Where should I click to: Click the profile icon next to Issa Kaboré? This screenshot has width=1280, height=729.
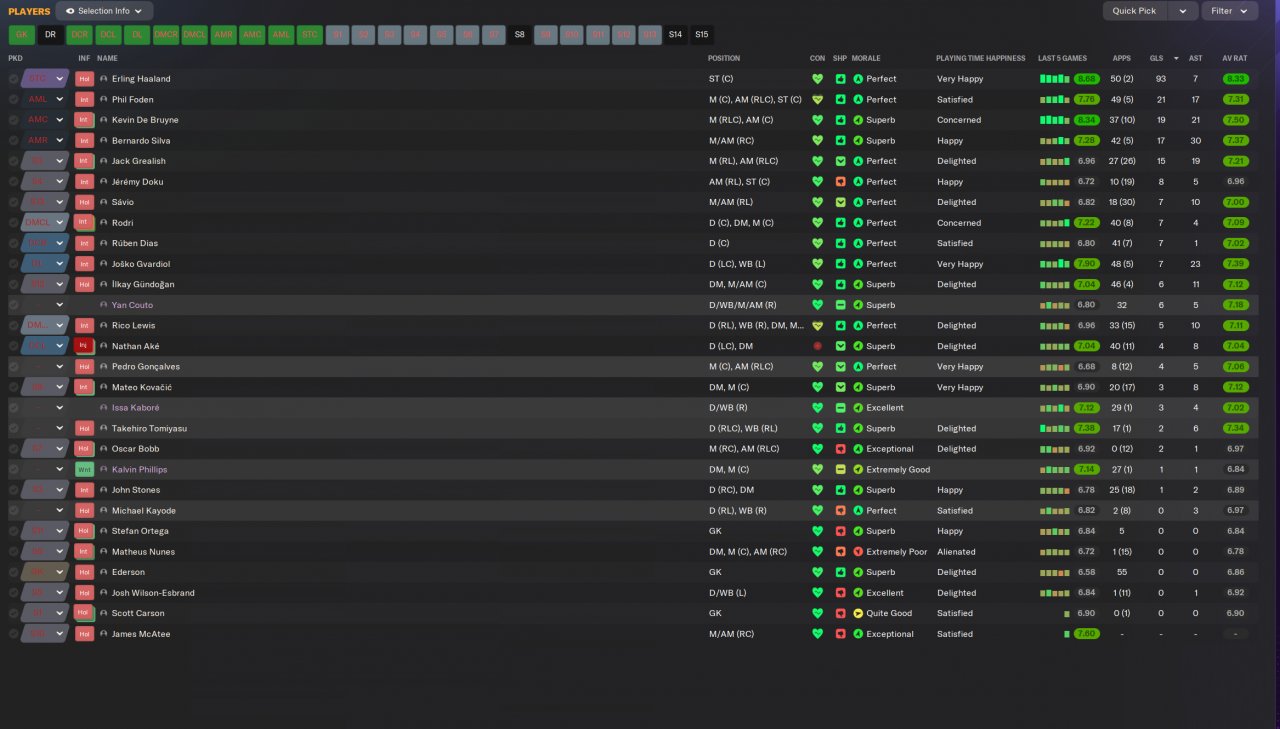pyautogui.click(x=103, y=408)
